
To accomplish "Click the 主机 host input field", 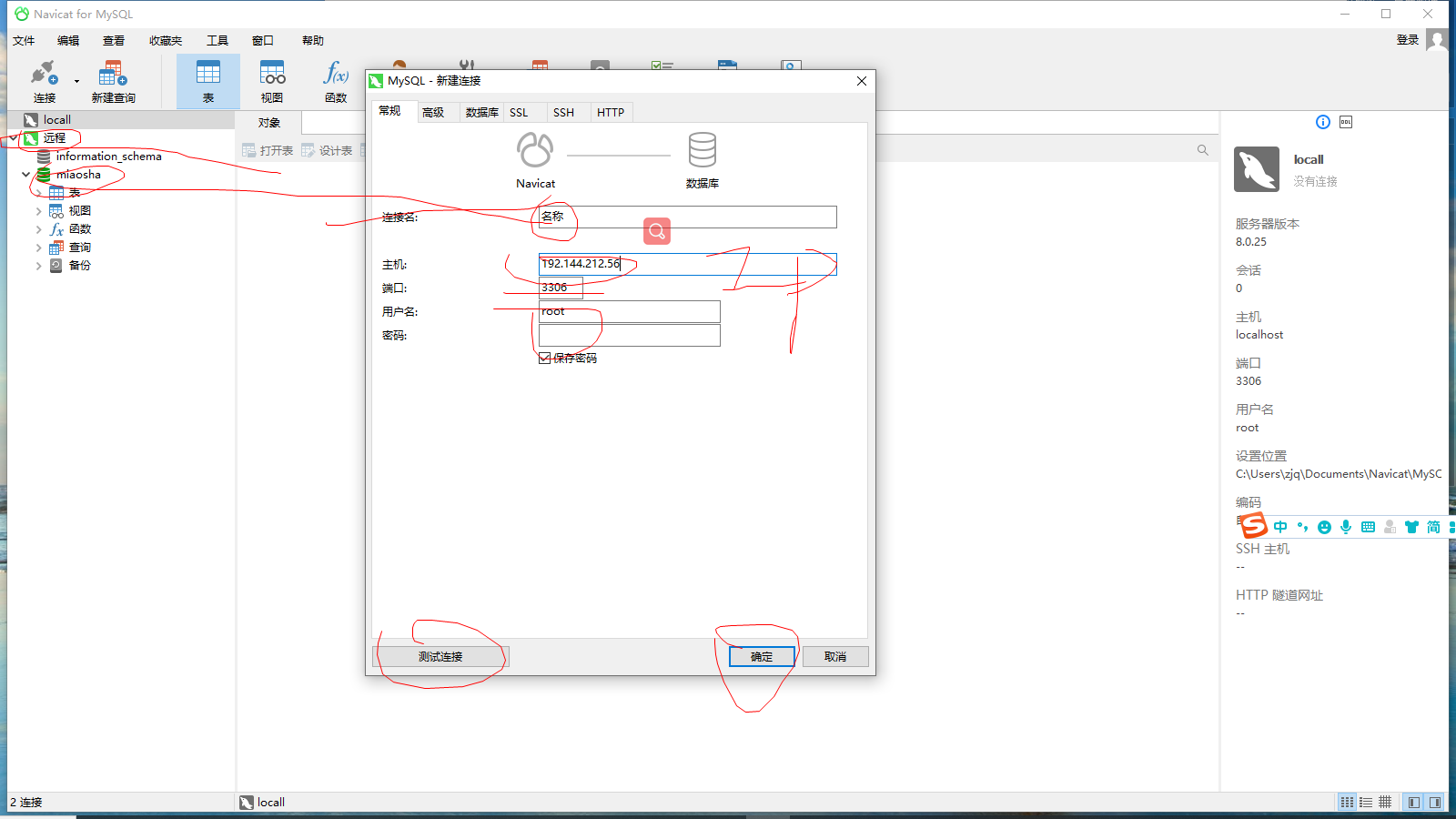I will click(687, 264).
